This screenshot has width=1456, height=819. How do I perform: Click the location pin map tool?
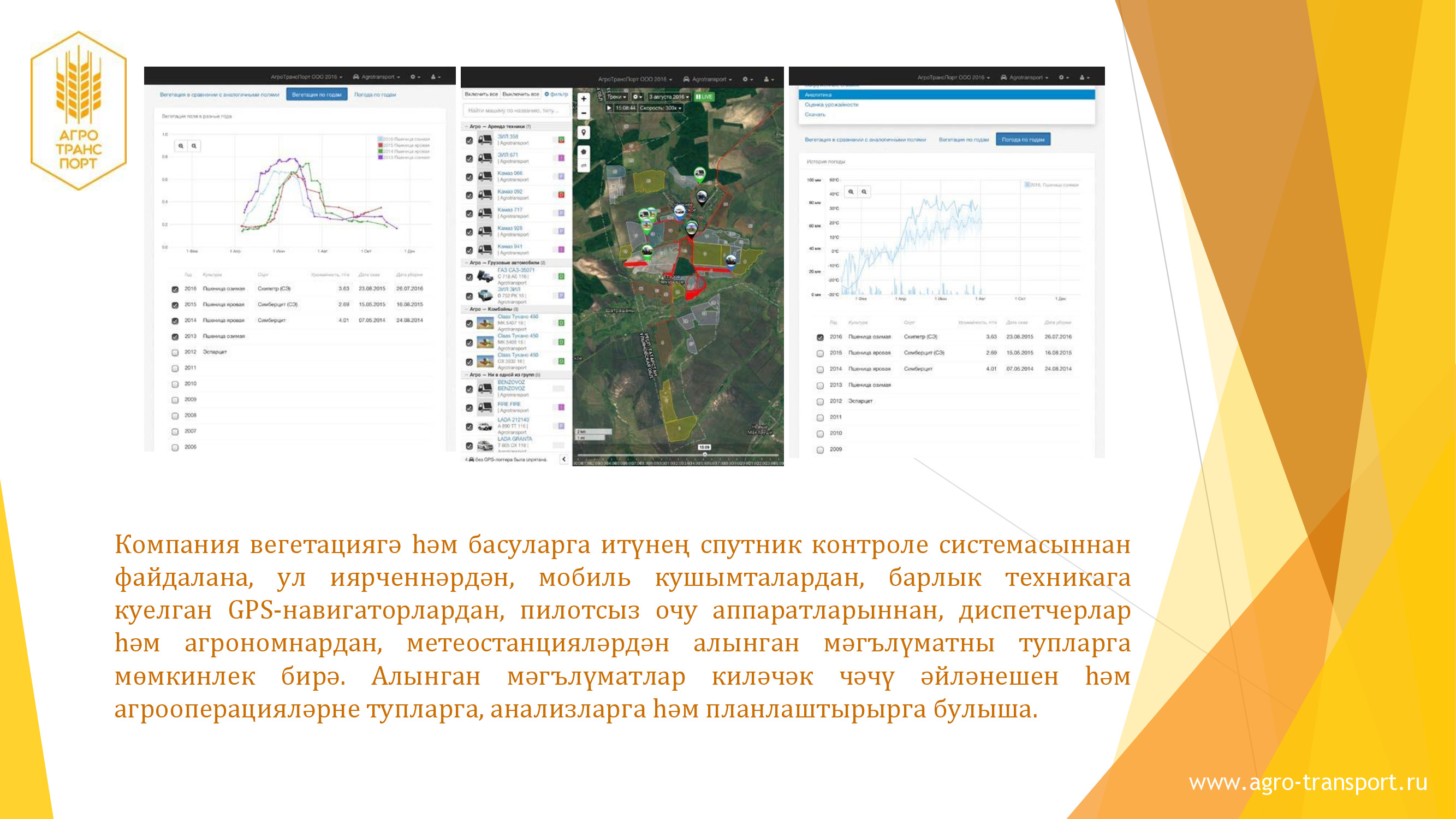583,132
